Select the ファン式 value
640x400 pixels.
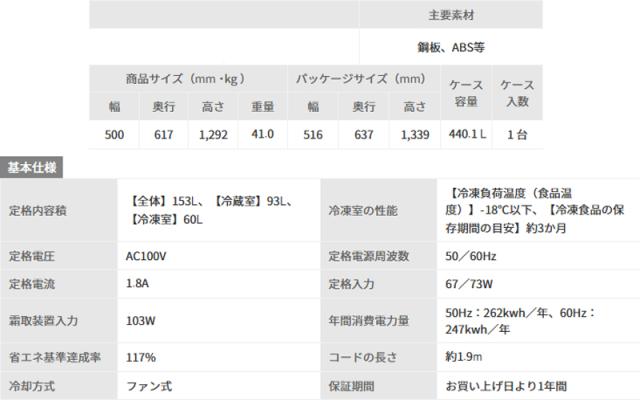click(x=149, y=386)
